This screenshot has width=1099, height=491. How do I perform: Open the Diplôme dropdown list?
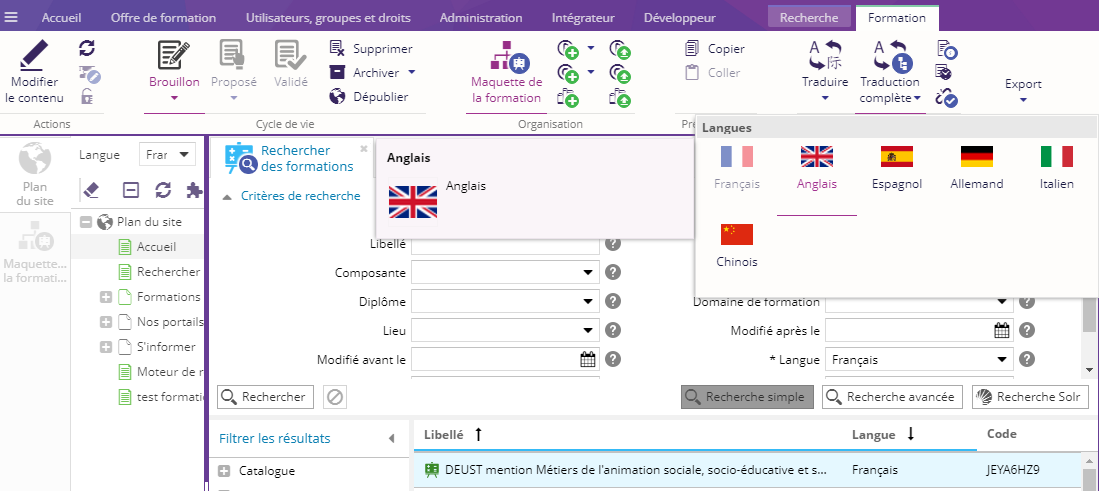tap(587, 302)
